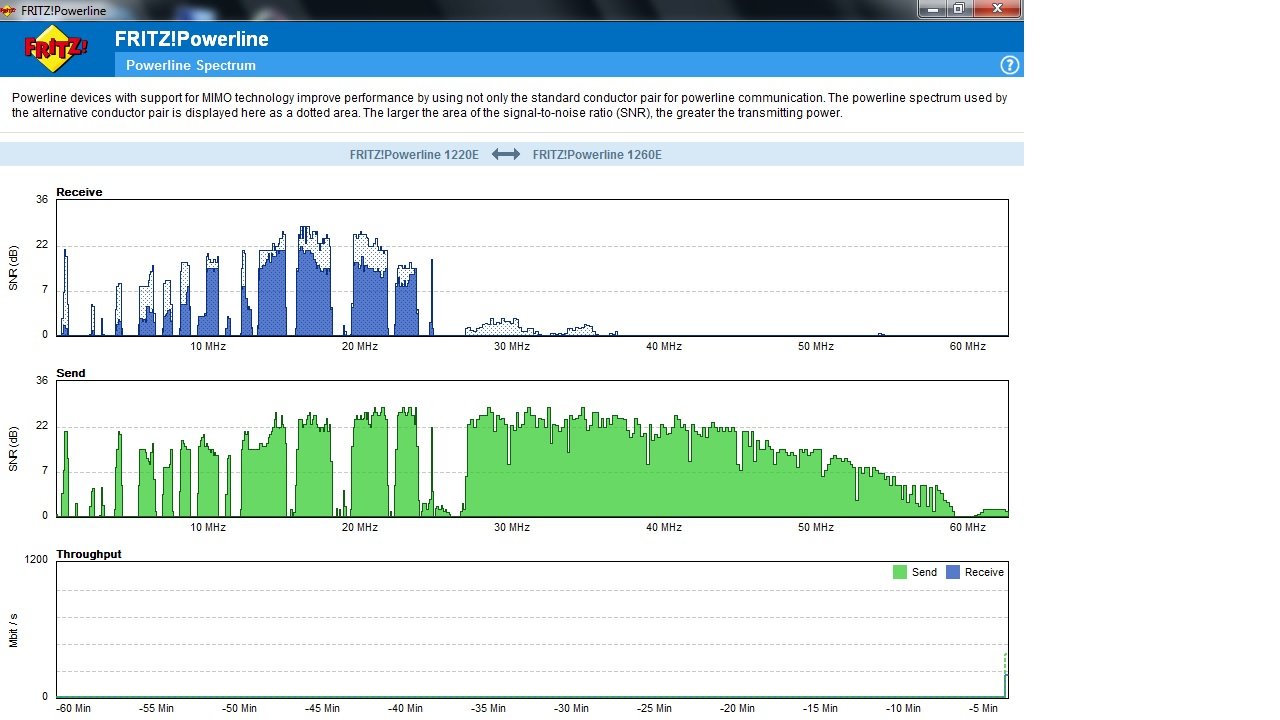Viewport: 1280px width, 720px height.
Task: Click the Receive chart title
Action: coord(79,192)
